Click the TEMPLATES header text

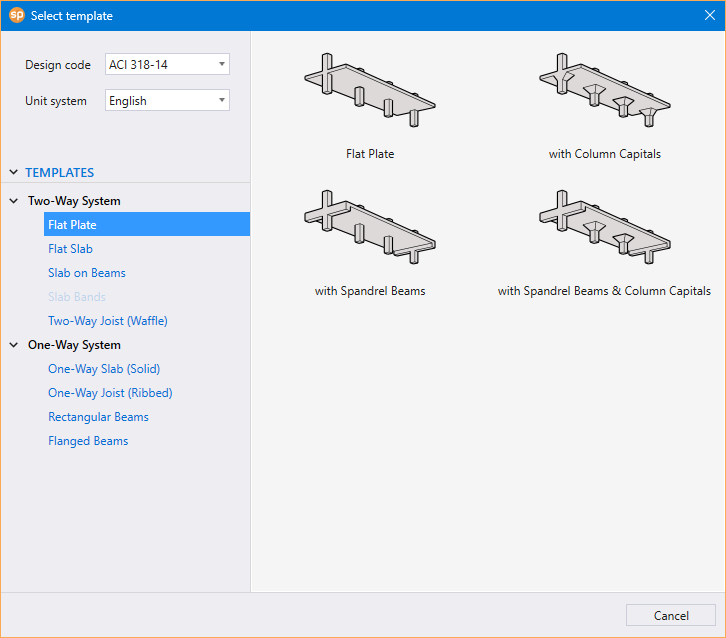tap(59, 173)
